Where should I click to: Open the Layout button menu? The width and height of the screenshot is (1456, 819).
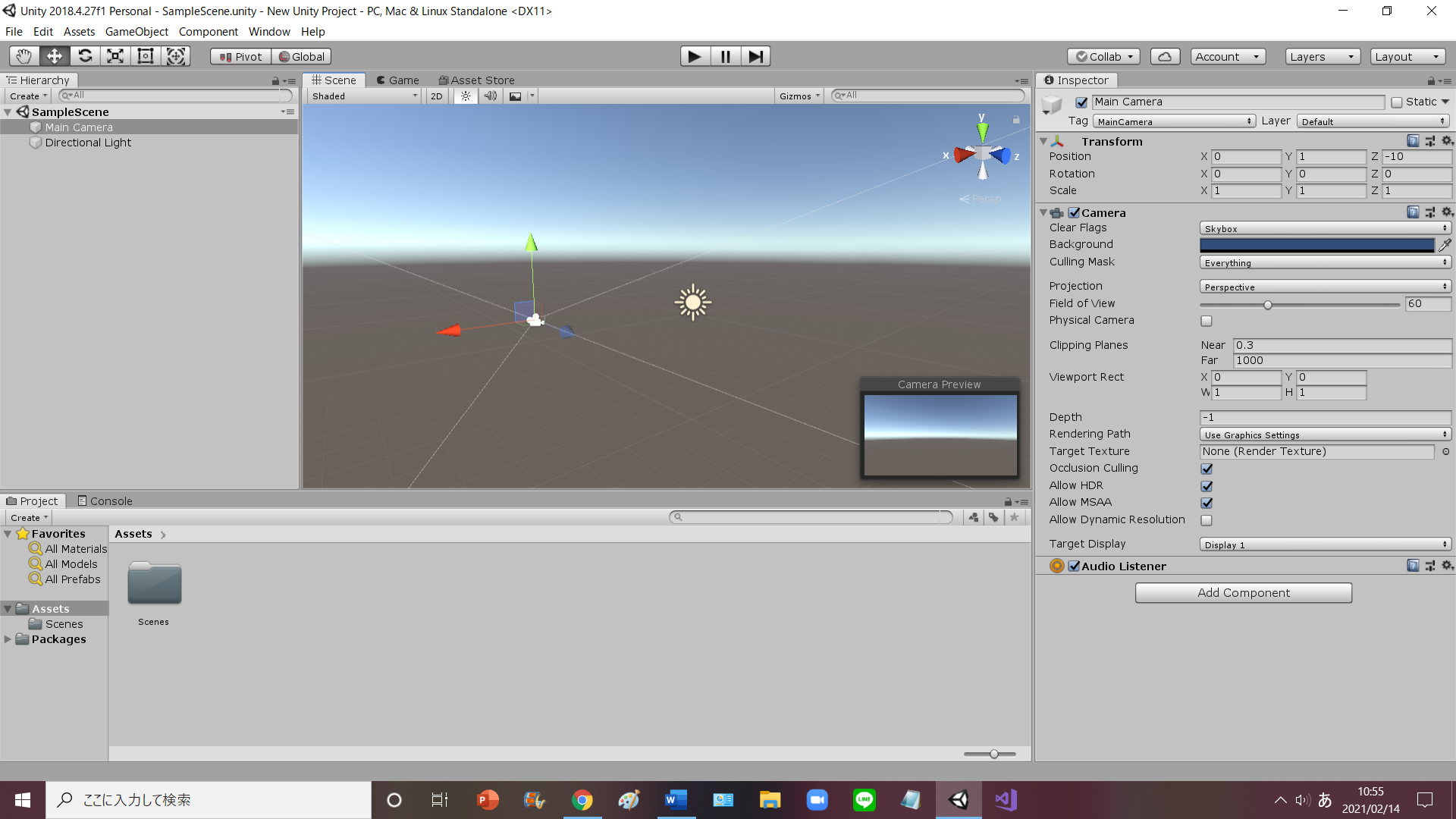[1407, 57]
